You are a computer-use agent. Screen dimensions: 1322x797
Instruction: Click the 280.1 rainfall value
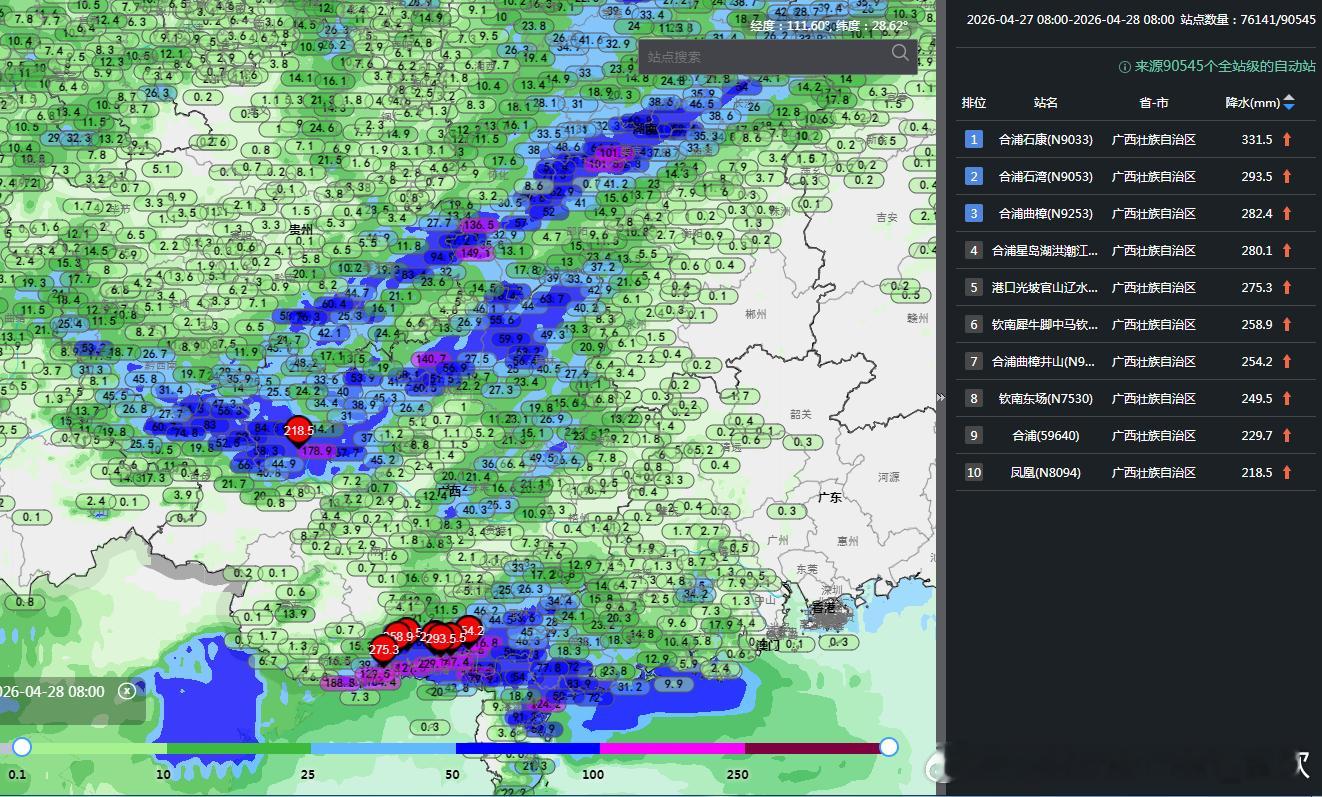[x=1257, y=251]
